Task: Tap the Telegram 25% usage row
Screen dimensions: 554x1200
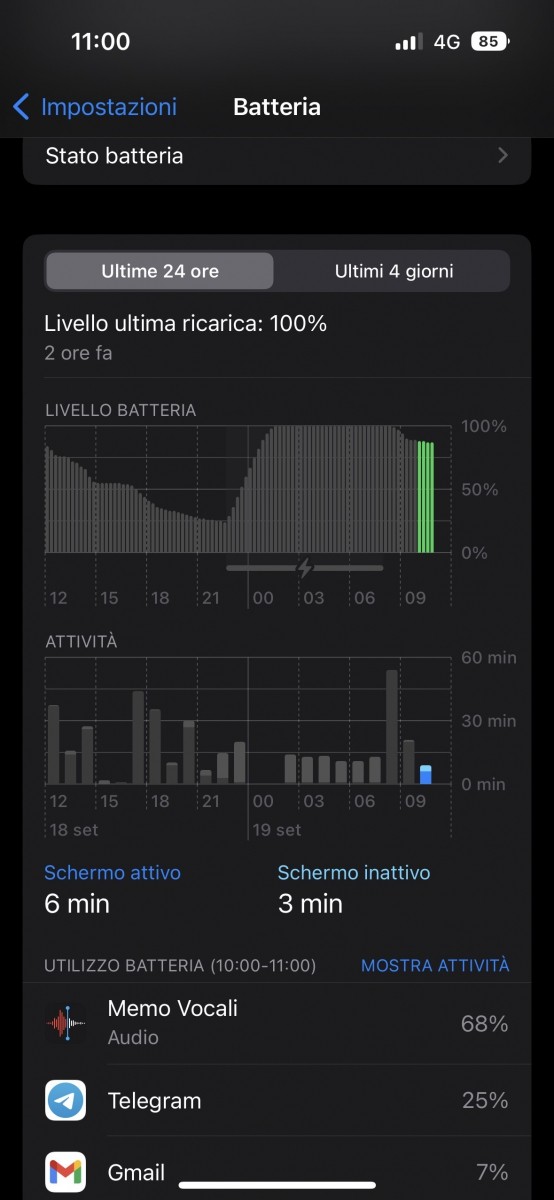Action: click(277, 1100)
